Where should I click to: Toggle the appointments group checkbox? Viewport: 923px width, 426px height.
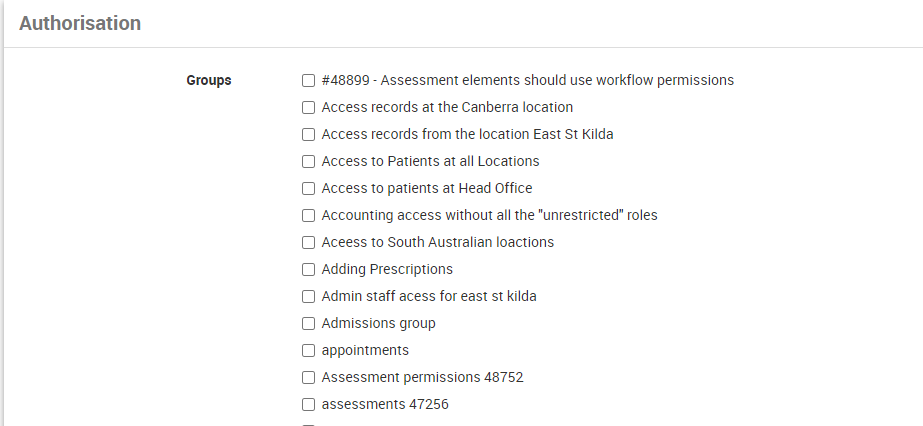tap(309, 350)
